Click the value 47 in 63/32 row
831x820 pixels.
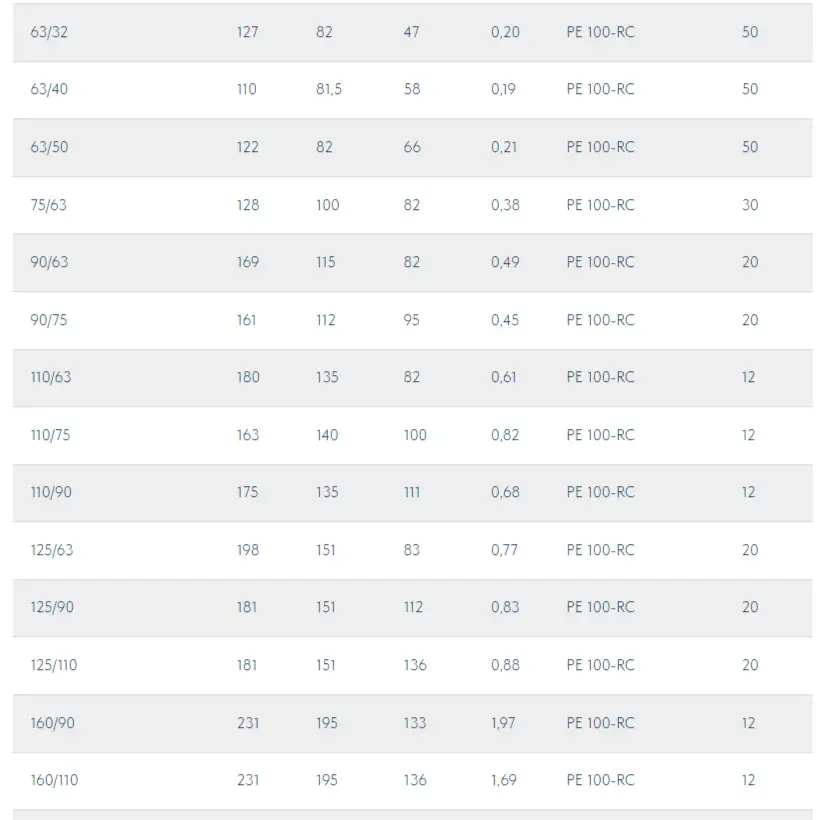pyautogui.click(x=411, y=32)
